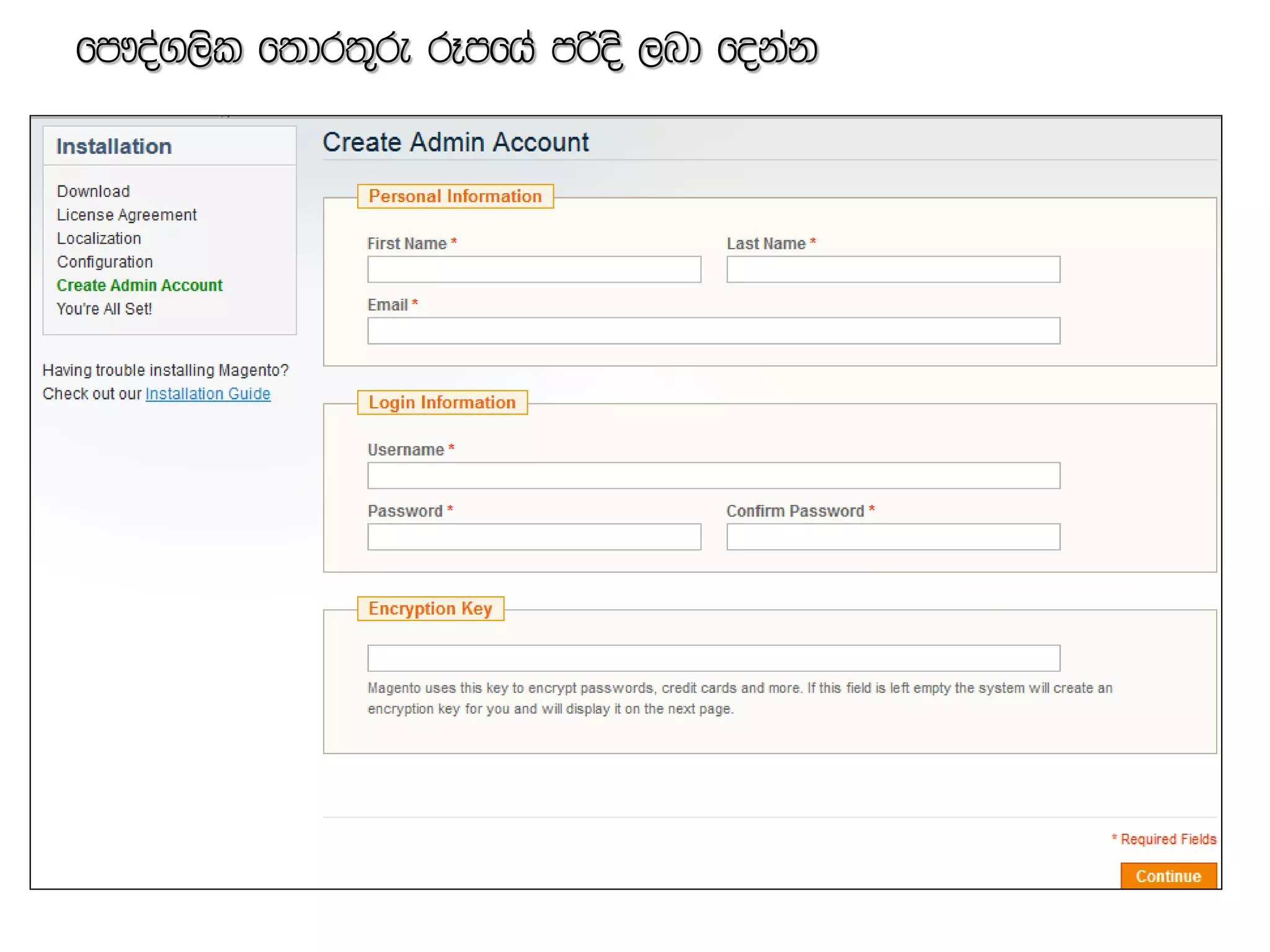Click the Confirm Password field
Image resolution: width=1270 pixels, height=952 pixels.
[893, 537]
